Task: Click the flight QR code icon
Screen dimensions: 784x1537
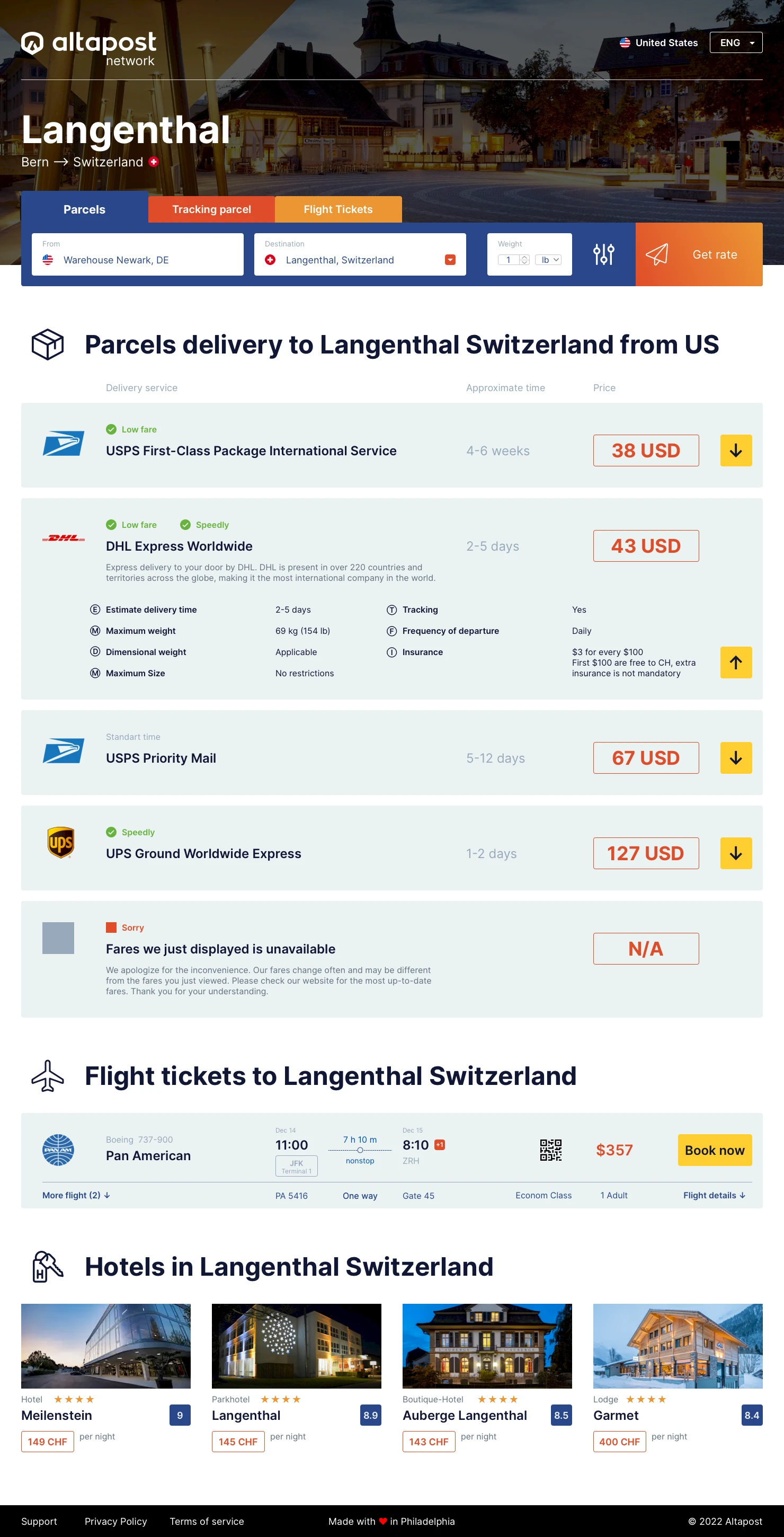Action: click(x=550, y=1150)
